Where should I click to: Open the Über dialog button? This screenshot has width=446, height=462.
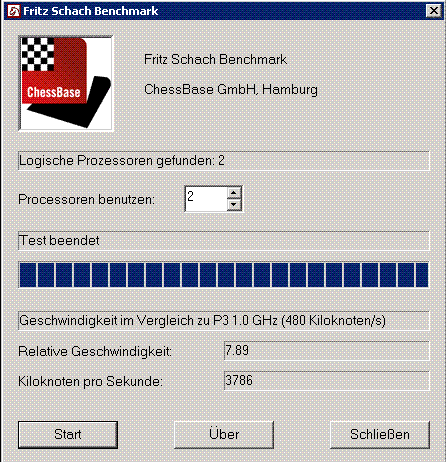[x=224, y=435]
